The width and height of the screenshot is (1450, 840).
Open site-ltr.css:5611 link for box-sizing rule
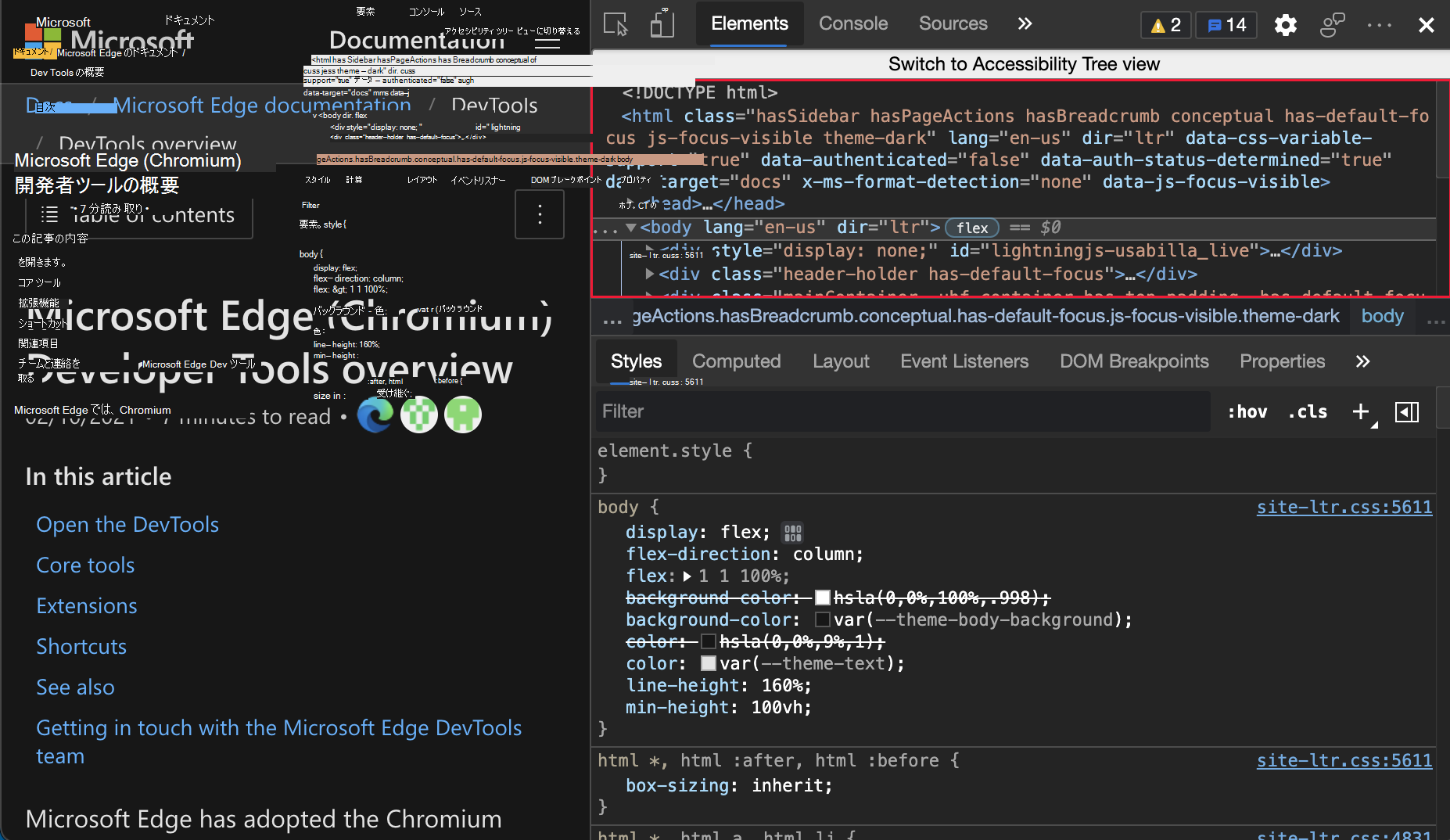pos(1344,761)
